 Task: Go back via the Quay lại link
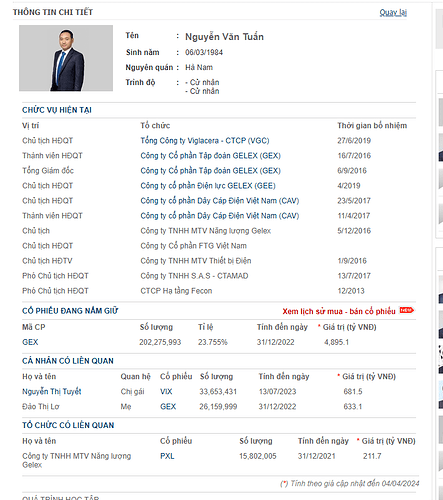(393, 13)
